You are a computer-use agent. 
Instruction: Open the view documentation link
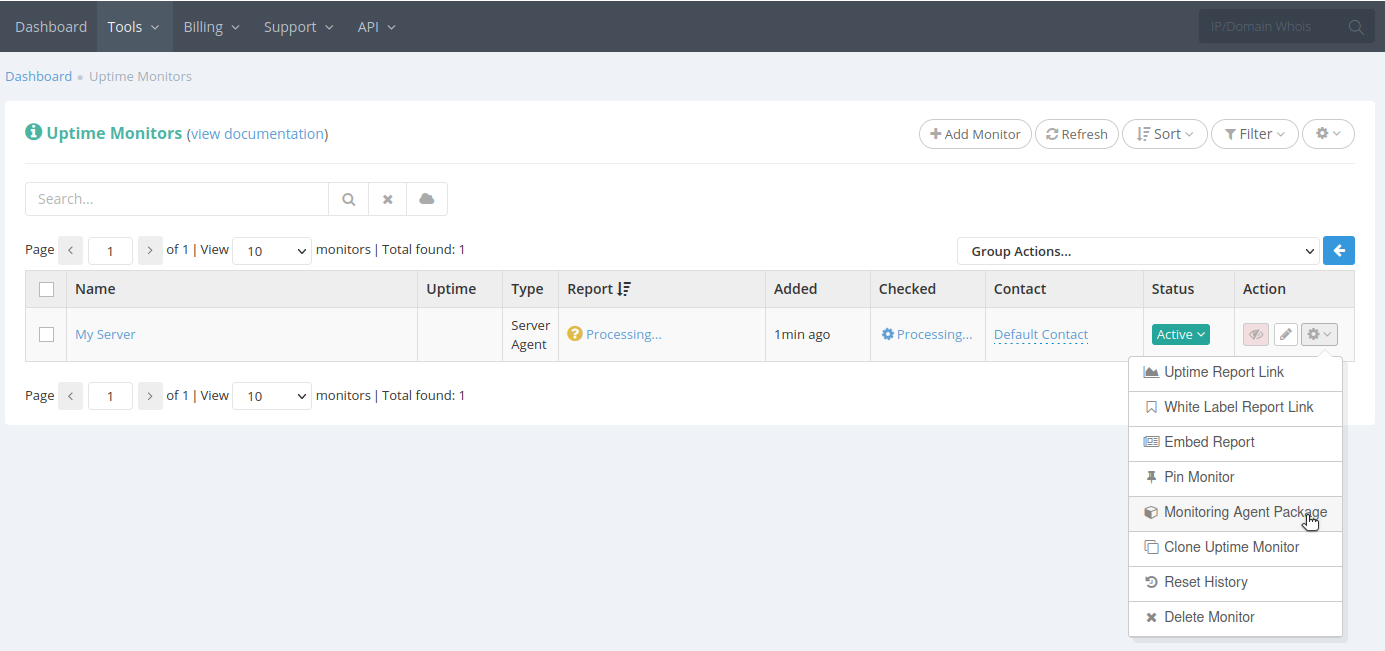click(x=257, y=134)
